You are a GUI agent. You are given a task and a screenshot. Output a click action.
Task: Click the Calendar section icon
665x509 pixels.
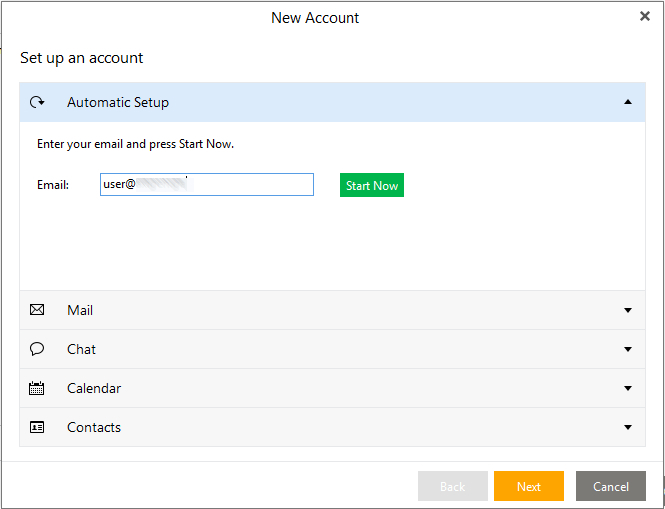pyautogui.click(x=37, y=388)
